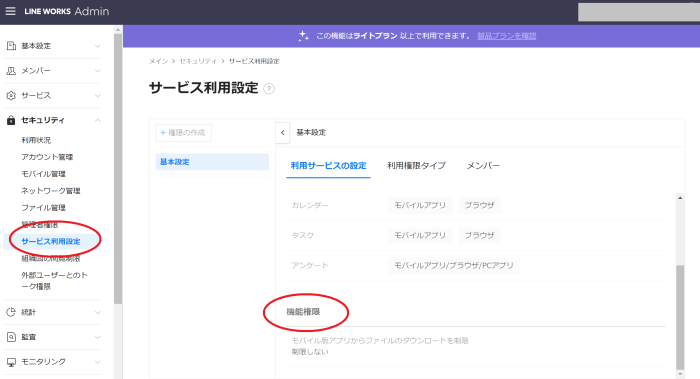
Task: Switch to the 利用権限タイプ tab
Action: pos(416,166)
